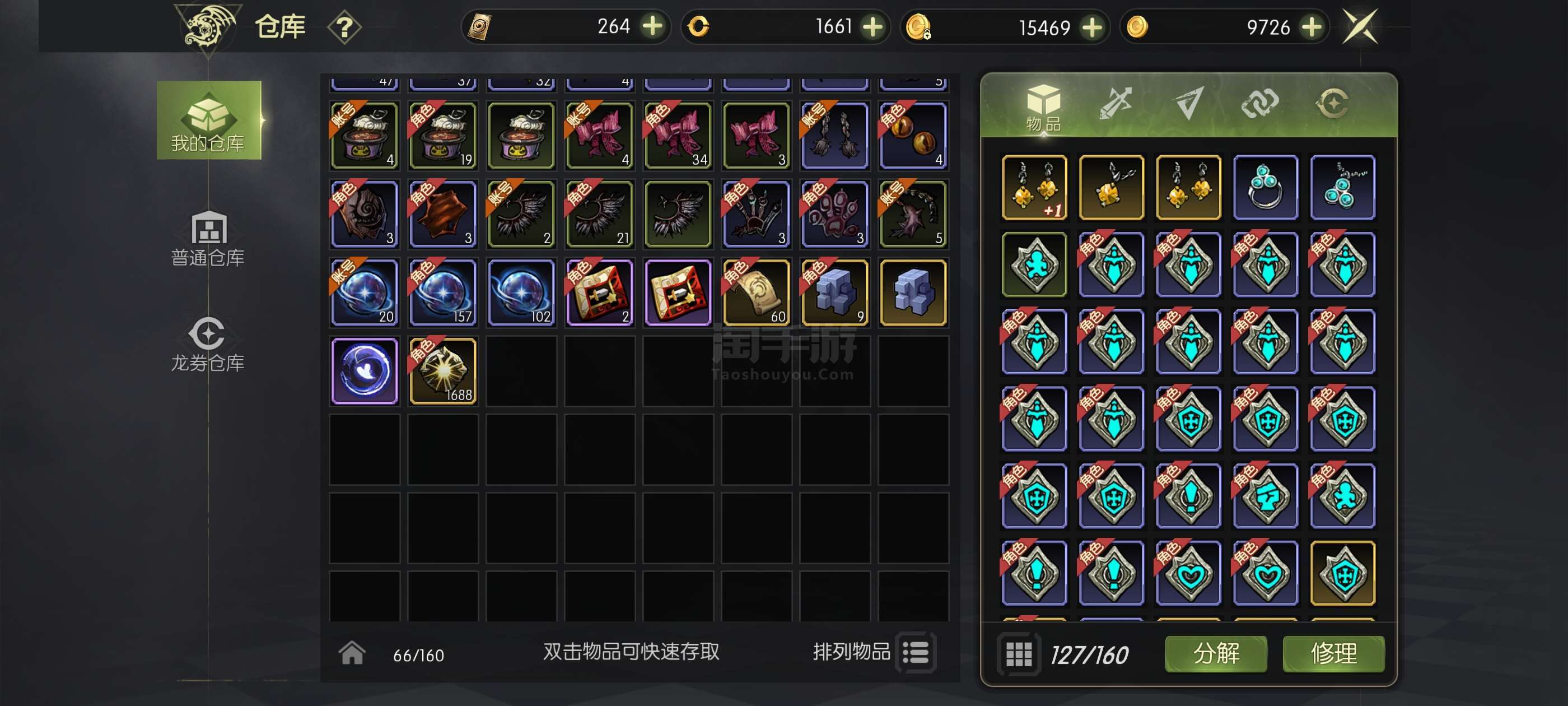Toggle the inventory grid view icon
Screen dimensions: 1568x706
pos(1018,654)
